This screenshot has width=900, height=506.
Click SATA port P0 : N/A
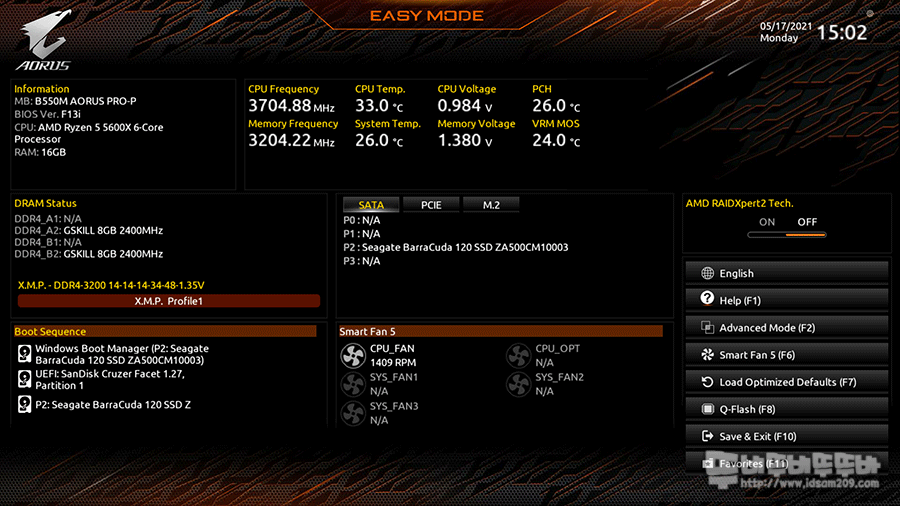pyautogui.click(x=362, y=220)
